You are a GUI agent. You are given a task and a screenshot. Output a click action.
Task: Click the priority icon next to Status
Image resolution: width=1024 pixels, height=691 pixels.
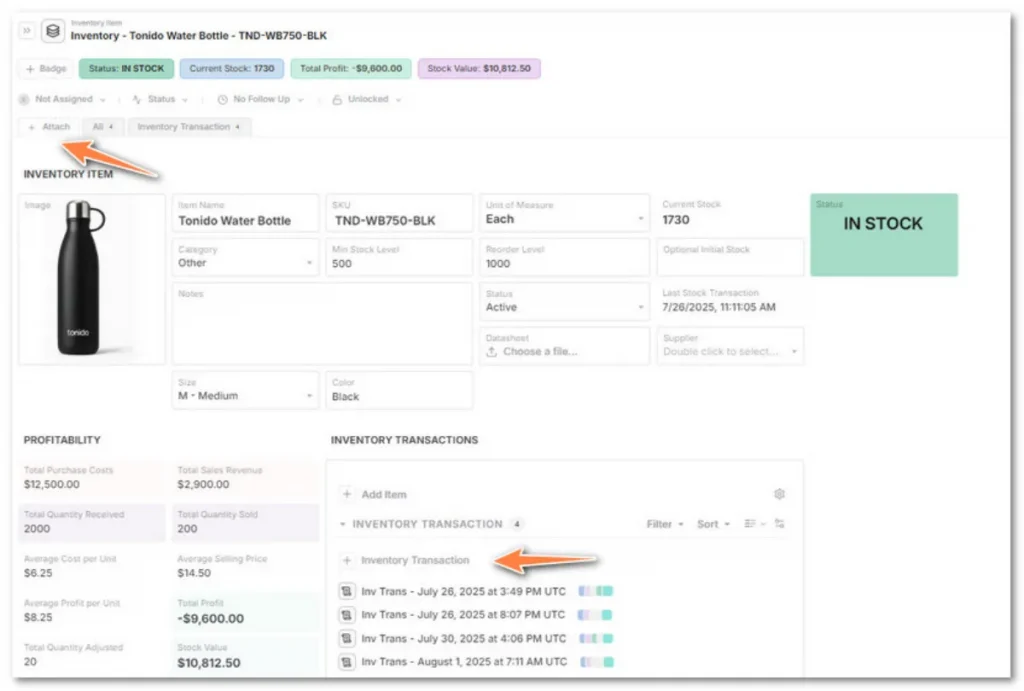point(137,99)
